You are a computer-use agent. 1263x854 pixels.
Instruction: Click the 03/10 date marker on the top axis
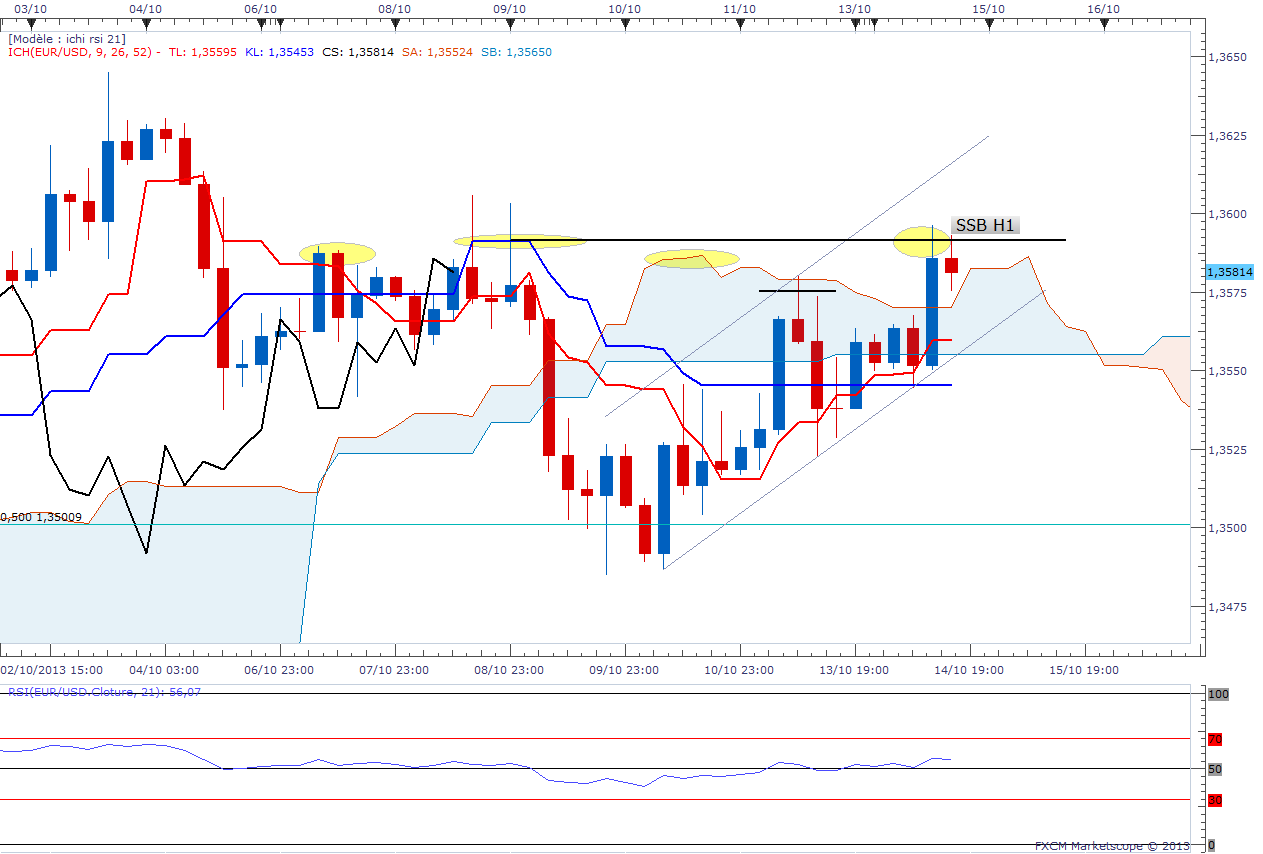(x=31, y=8)
